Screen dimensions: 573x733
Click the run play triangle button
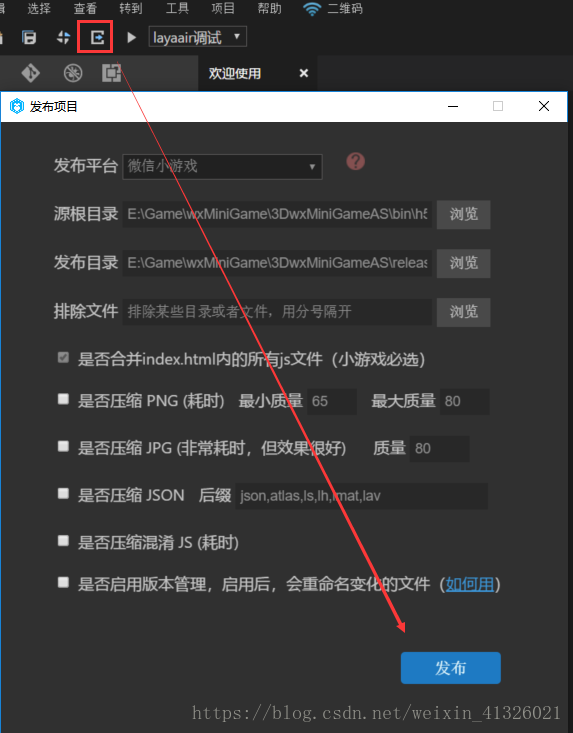tap(131, 37)
